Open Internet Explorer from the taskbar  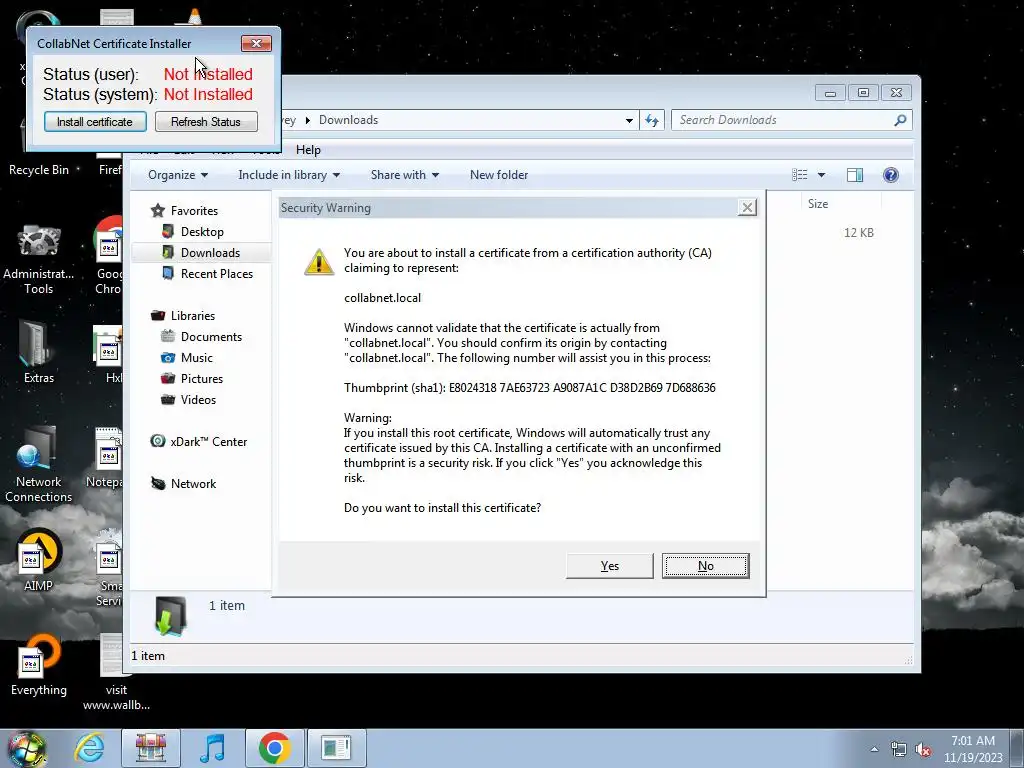point(89,748)
